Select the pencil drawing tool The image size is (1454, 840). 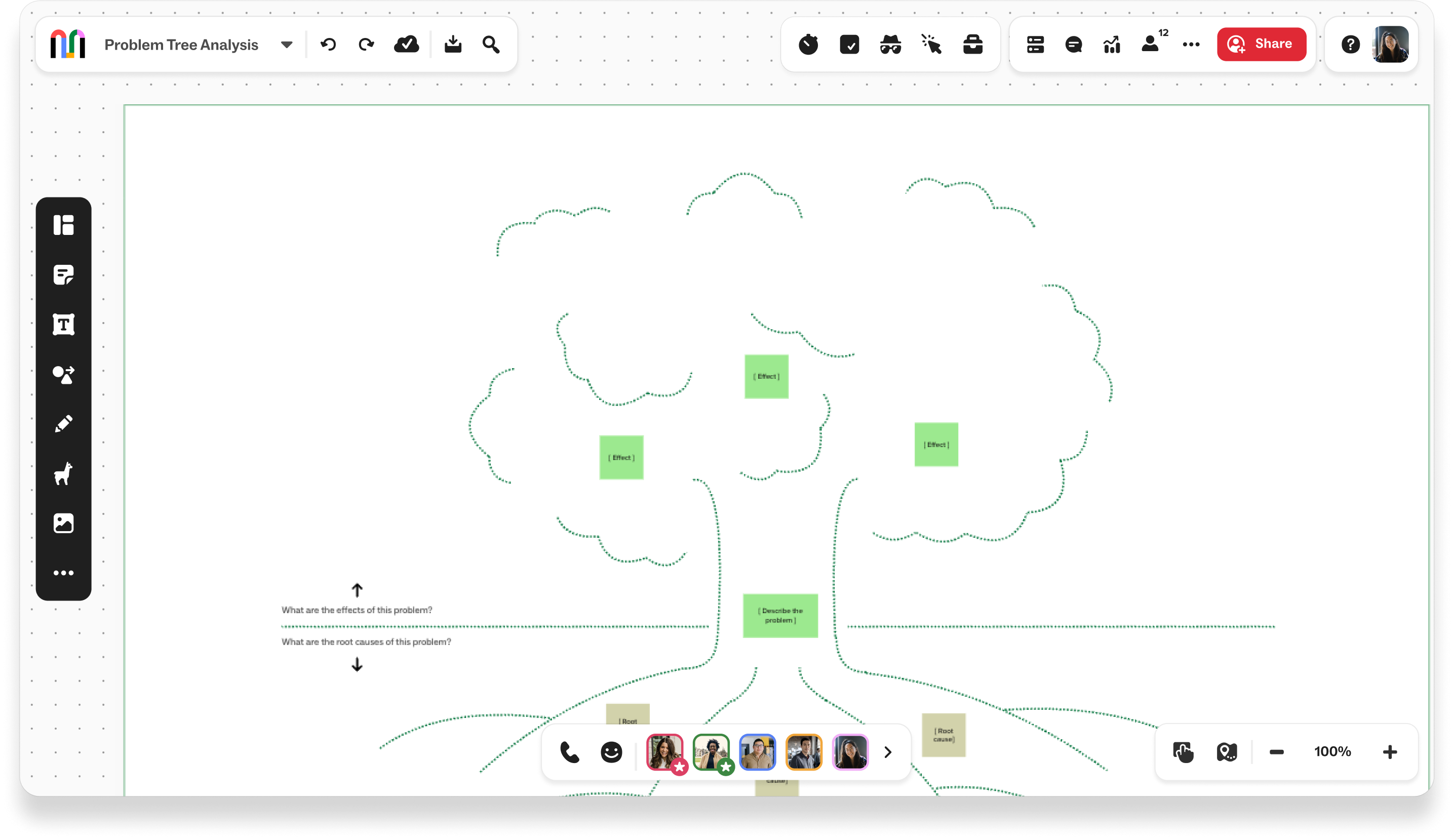click(63, 424)
